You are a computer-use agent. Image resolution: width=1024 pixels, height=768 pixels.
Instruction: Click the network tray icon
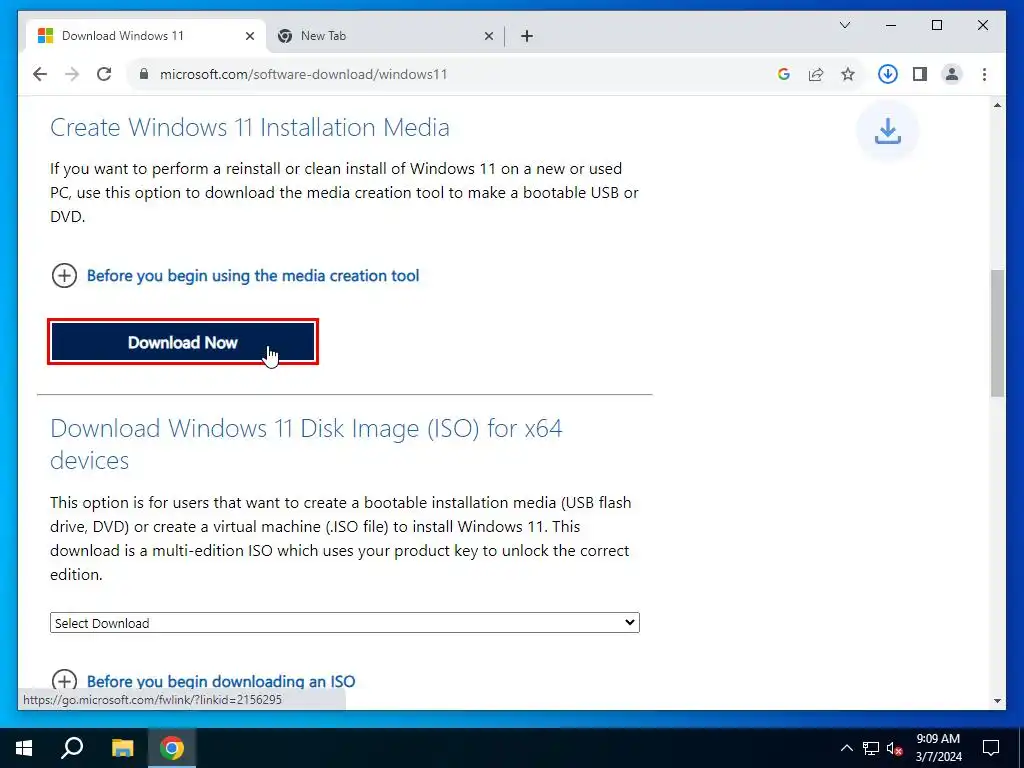871,748
